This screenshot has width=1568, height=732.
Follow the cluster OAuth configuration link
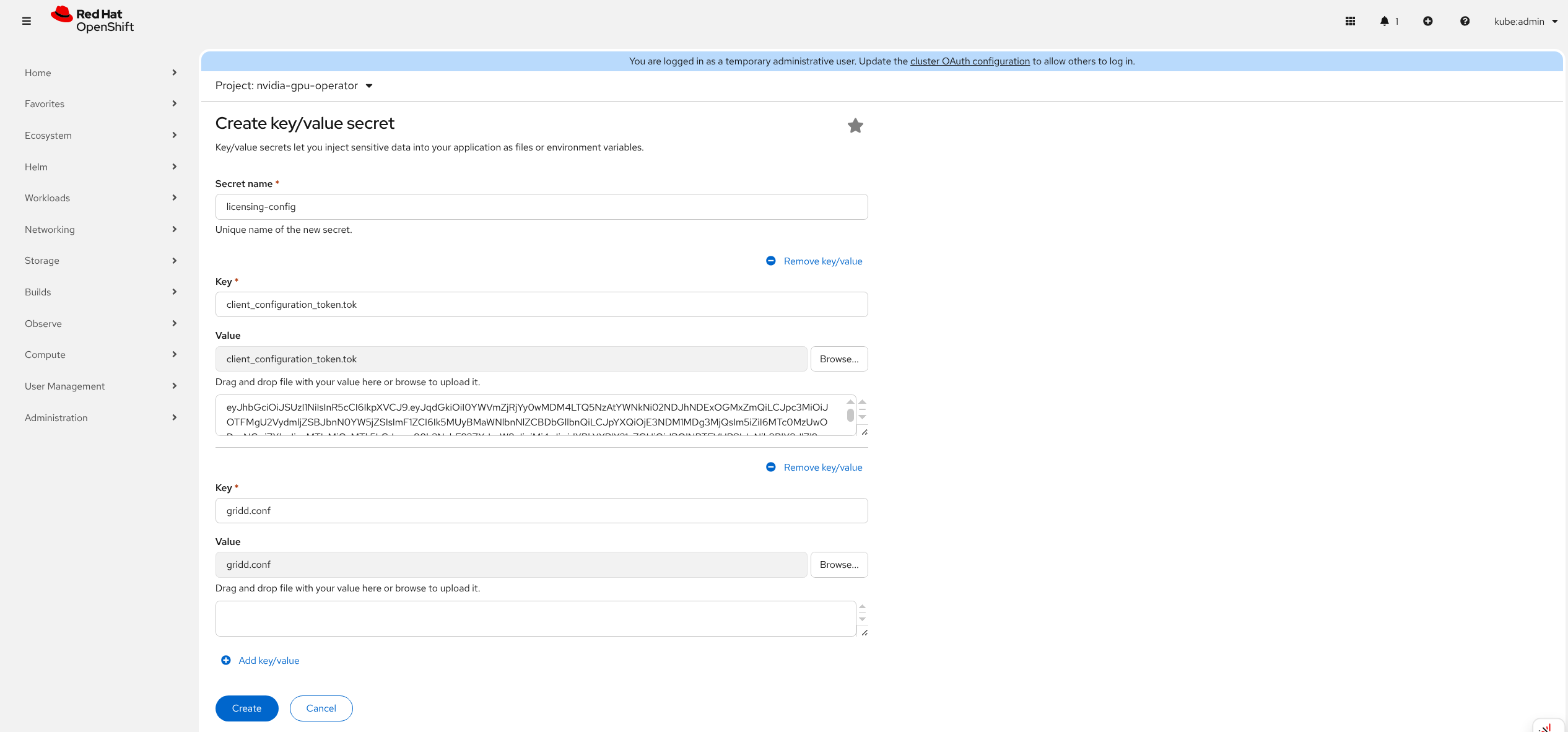coord(970,61)
